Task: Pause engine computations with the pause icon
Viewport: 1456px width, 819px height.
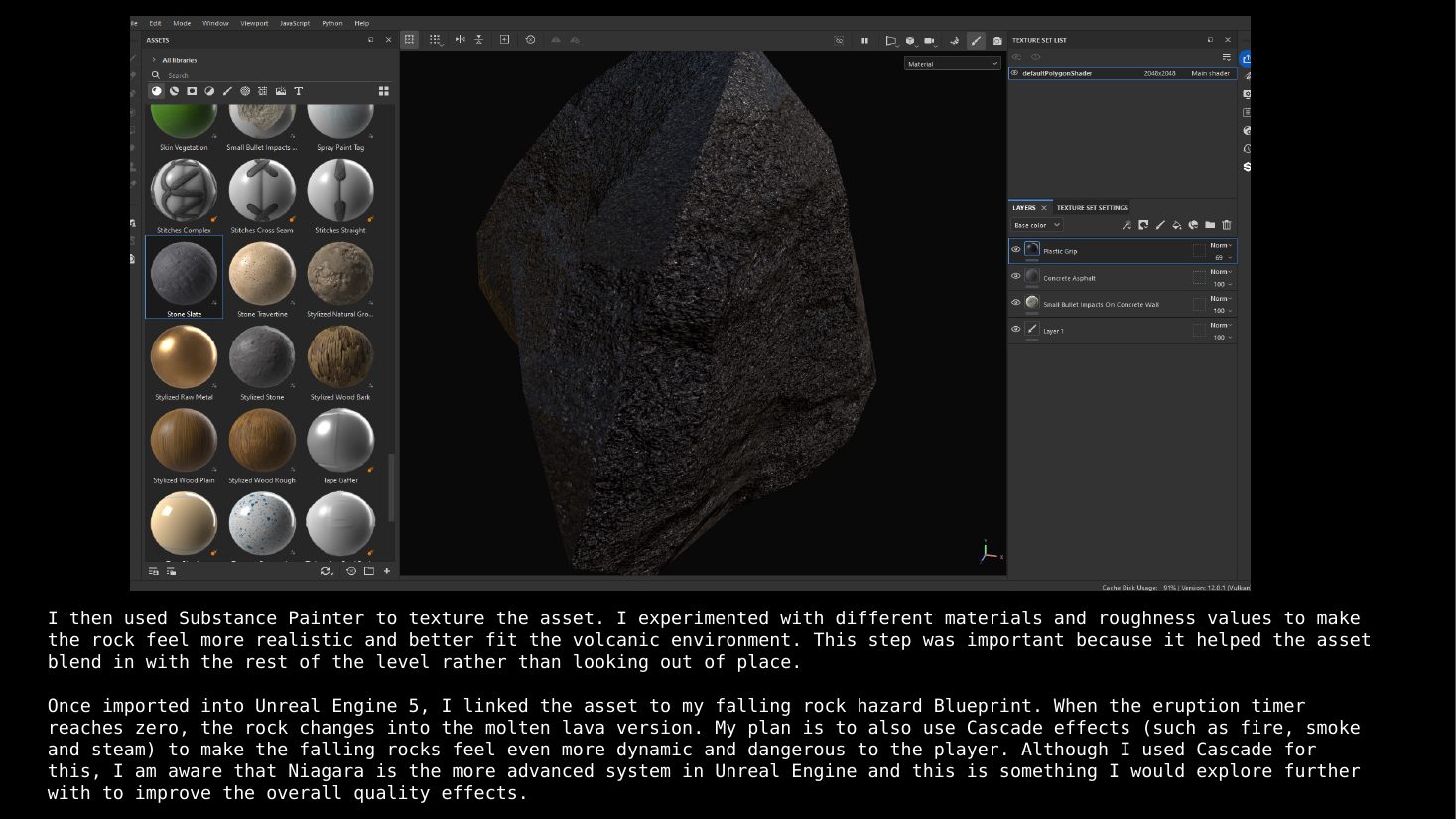Action: click(864, 40)
